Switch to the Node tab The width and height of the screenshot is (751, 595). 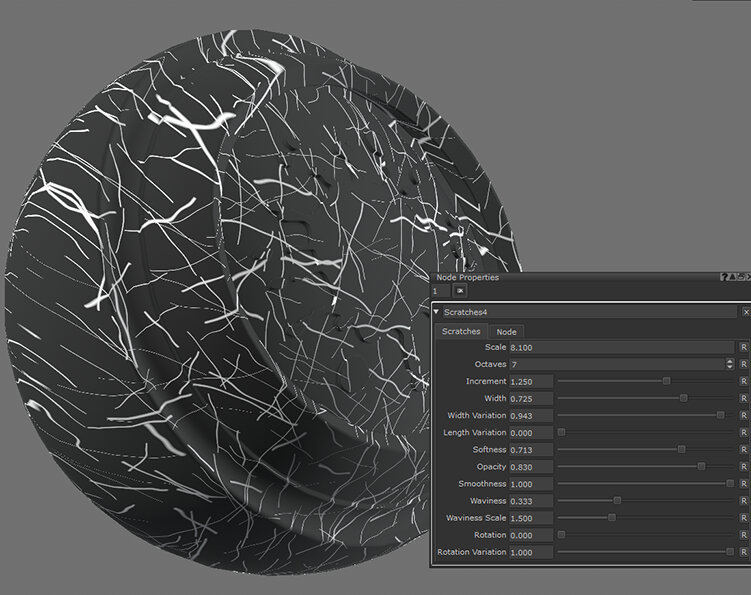[507, 331]
